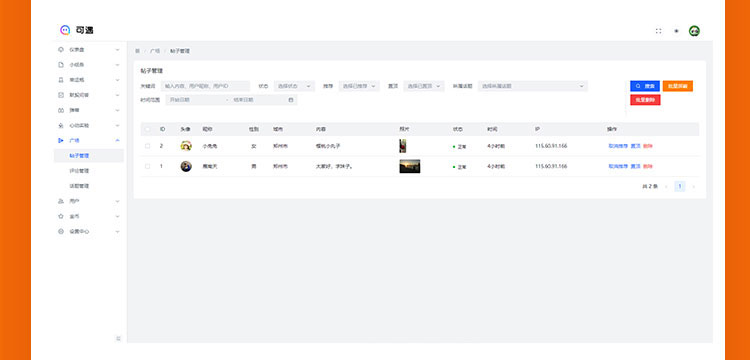This screenshot has height=360, width=750.
Task: Open the panda user avatar menu
Action: pos(694,31)
